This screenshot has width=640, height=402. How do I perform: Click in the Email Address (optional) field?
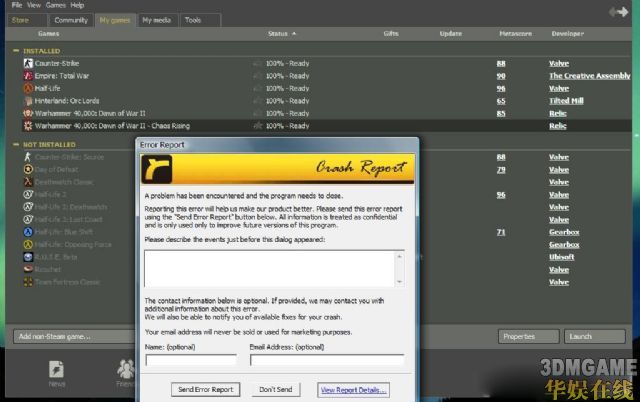[327, 360]
